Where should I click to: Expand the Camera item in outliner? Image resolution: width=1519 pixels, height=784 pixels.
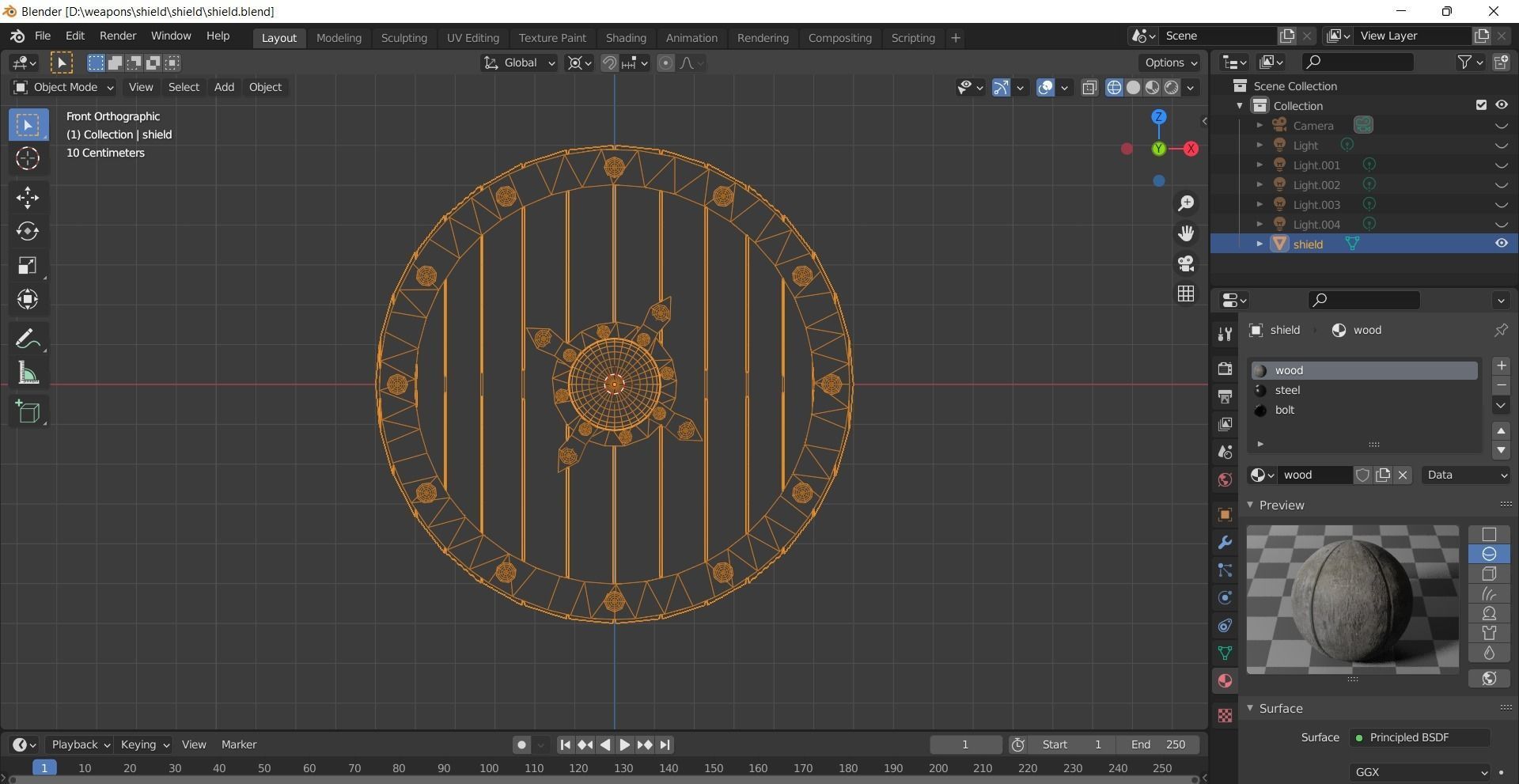(1260, 125)
